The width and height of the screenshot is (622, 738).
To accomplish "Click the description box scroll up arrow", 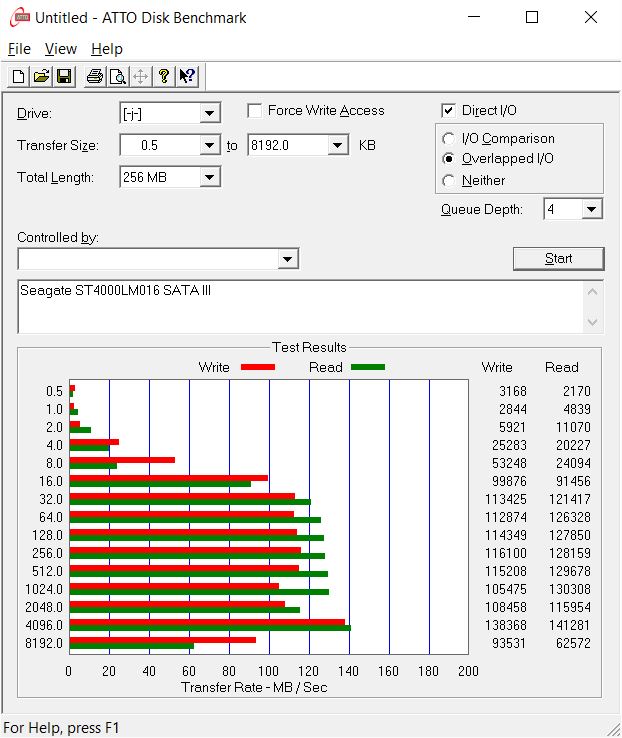I will pos(592,292).
